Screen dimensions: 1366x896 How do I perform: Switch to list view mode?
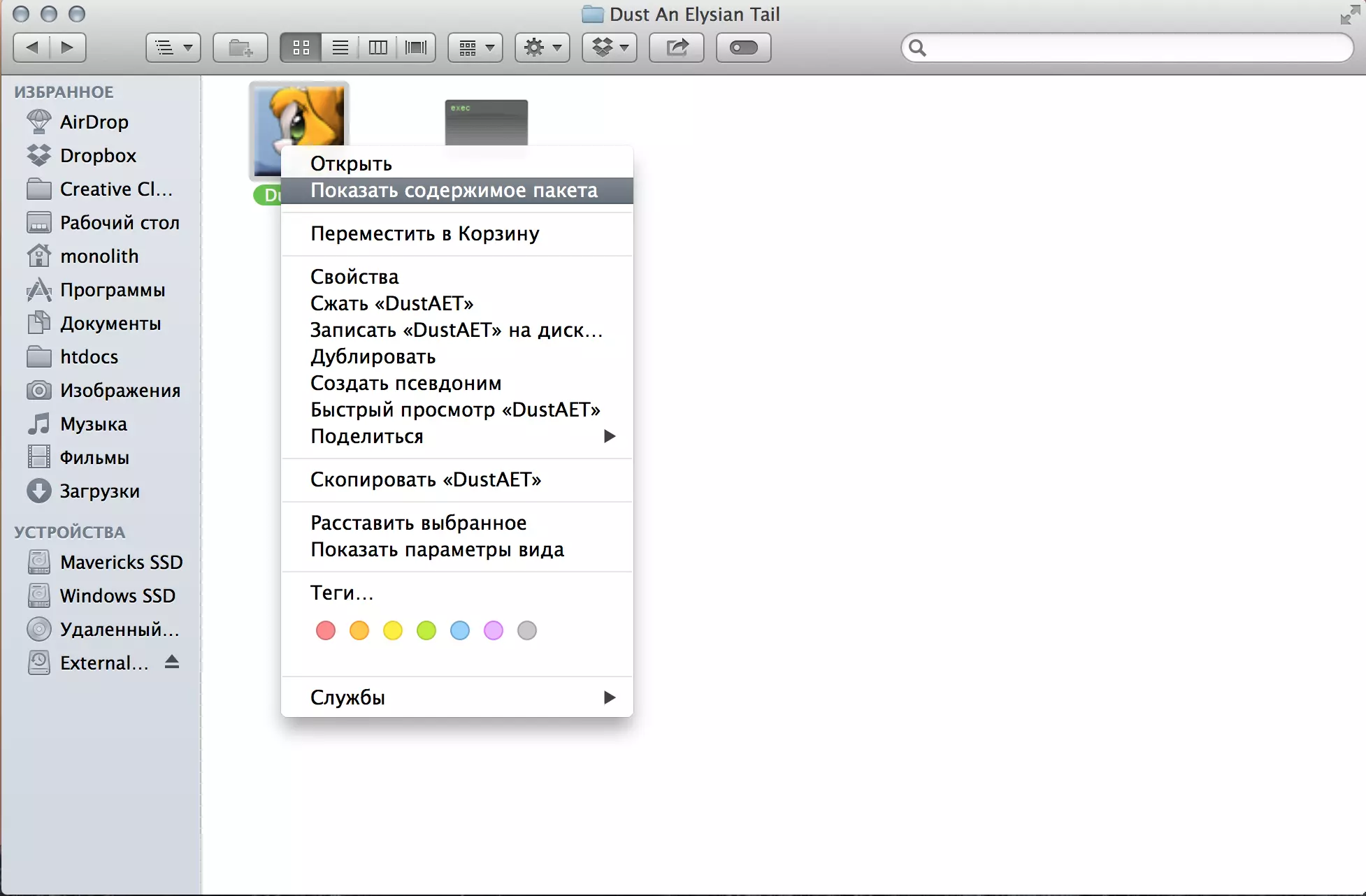[x=340, y=48]
